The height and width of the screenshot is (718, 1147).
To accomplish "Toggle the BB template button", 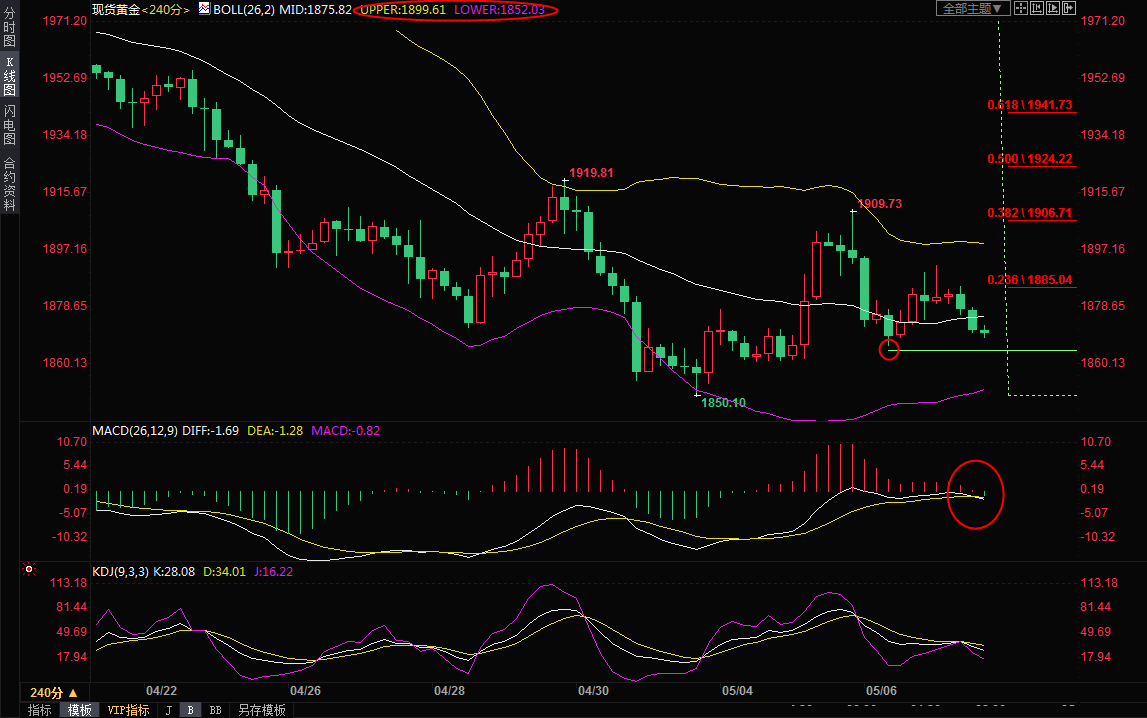I will [215, 710].
